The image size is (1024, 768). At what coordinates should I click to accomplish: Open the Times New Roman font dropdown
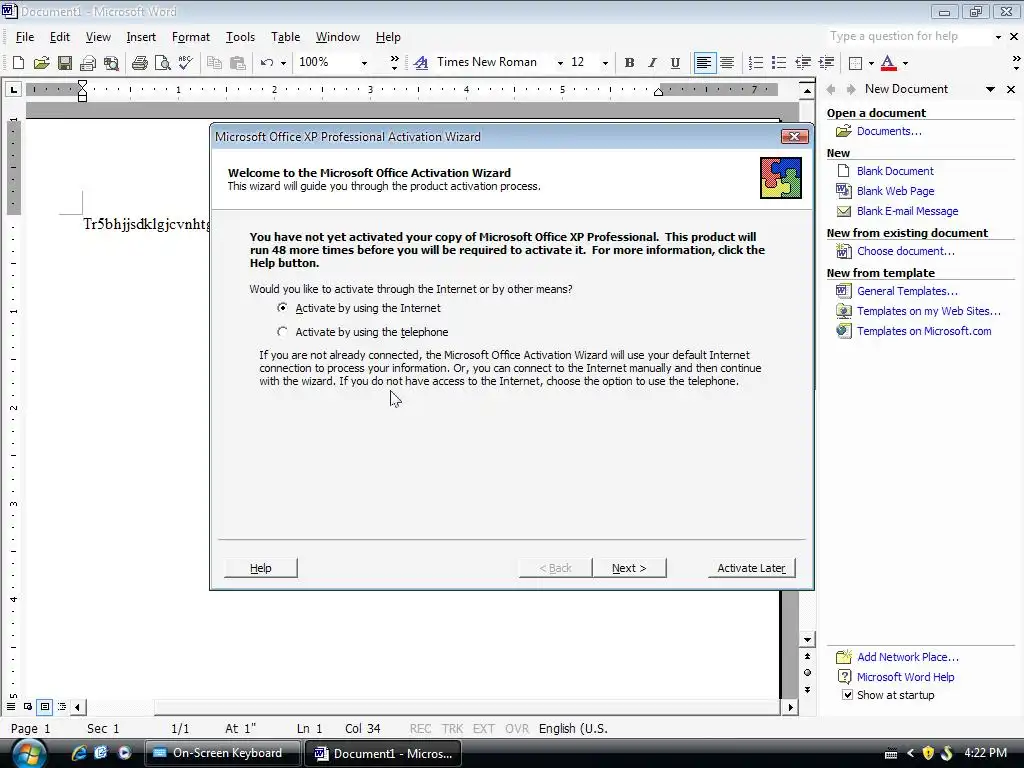pos(560,63)
